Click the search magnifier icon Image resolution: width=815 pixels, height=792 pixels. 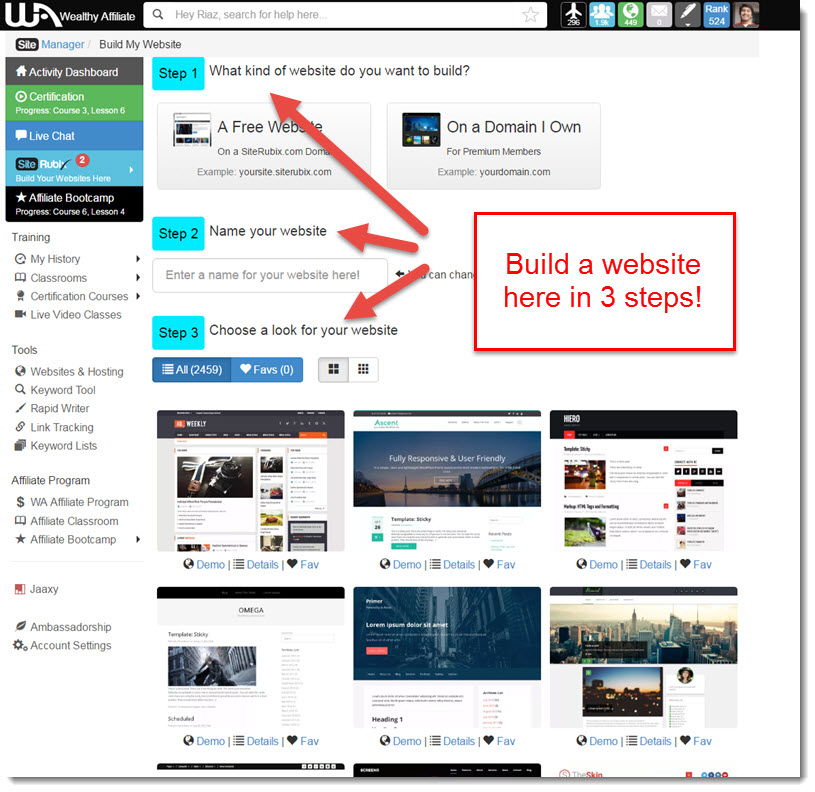click(158, 15)
